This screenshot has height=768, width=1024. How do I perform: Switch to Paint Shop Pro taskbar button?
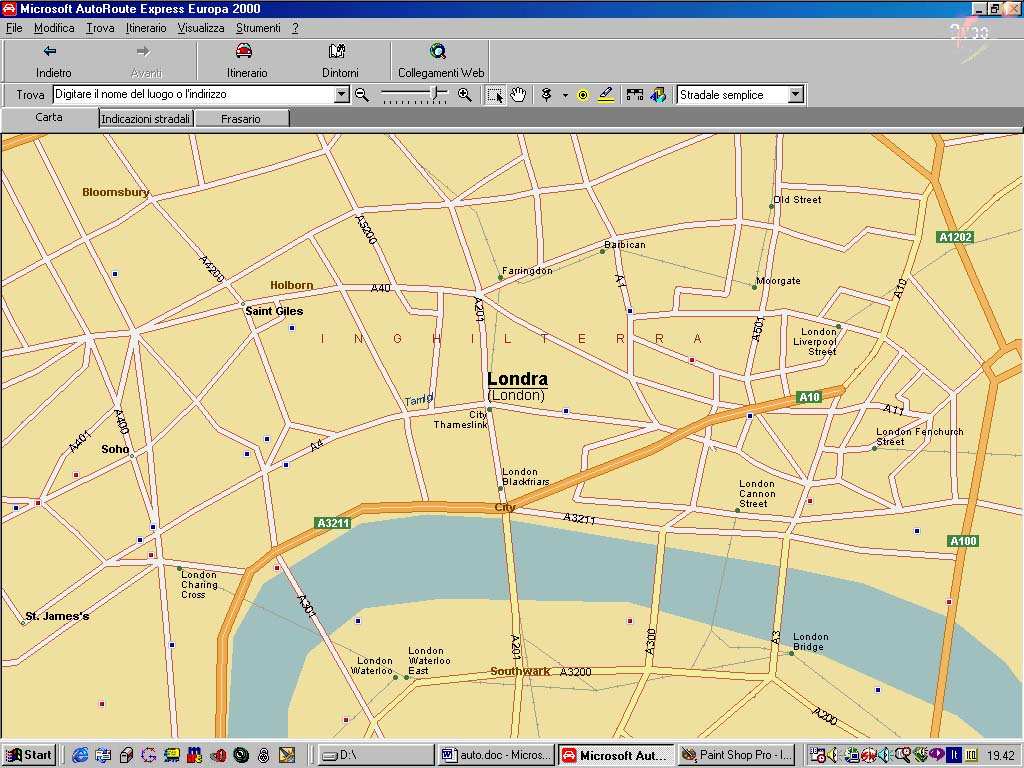(738, 756)
